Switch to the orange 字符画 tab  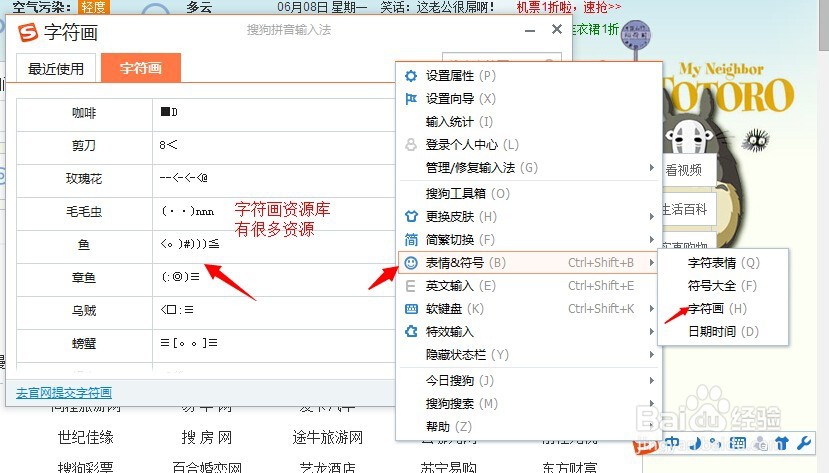pos(141,68)
